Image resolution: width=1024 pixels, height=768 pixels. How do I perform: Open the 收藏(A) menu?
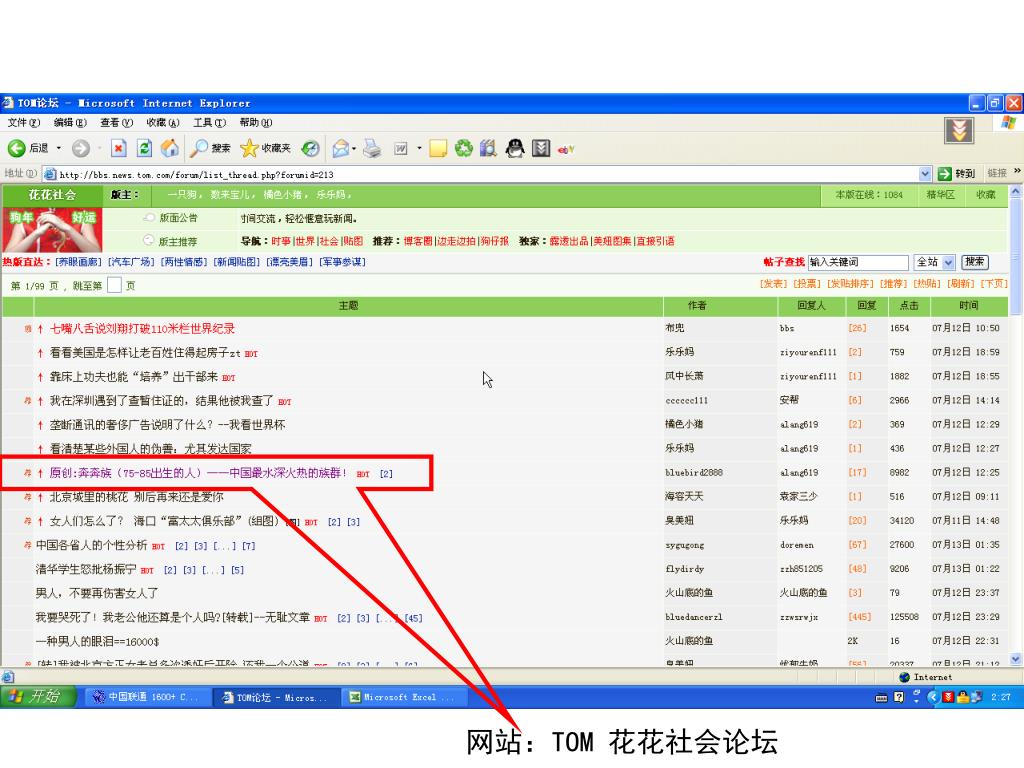(163, 123)
